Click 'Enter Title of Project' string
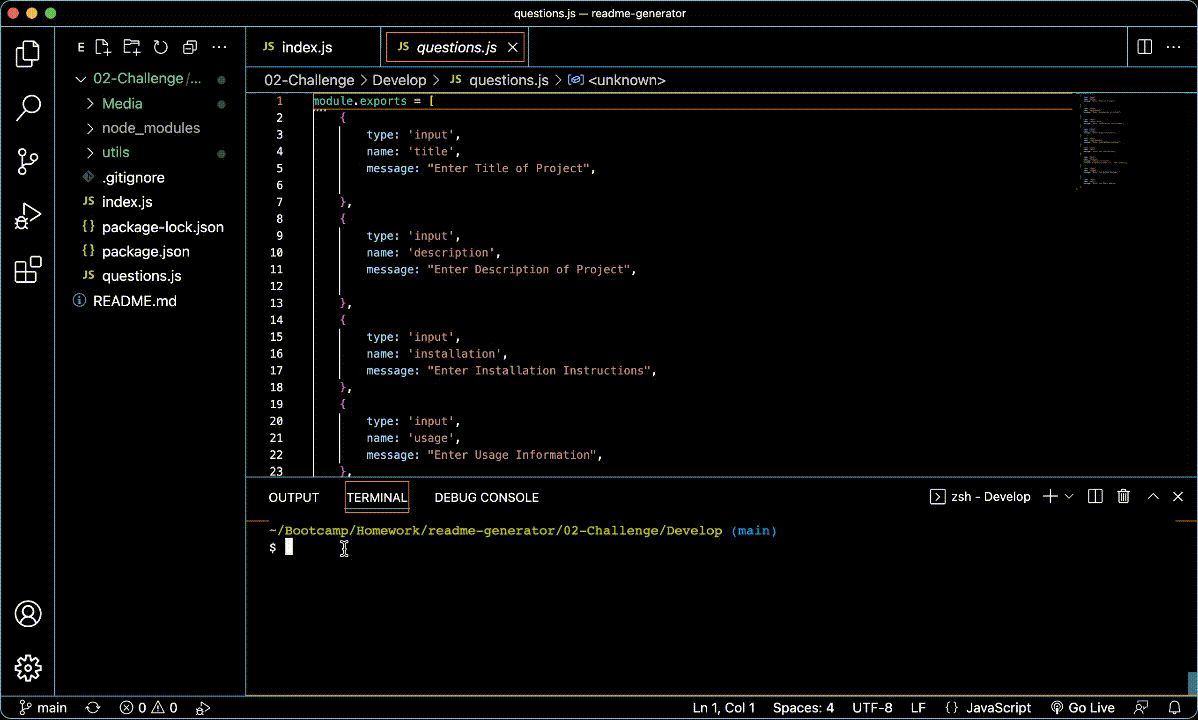This screenshot has width=1198, height=720. (510, 168)
